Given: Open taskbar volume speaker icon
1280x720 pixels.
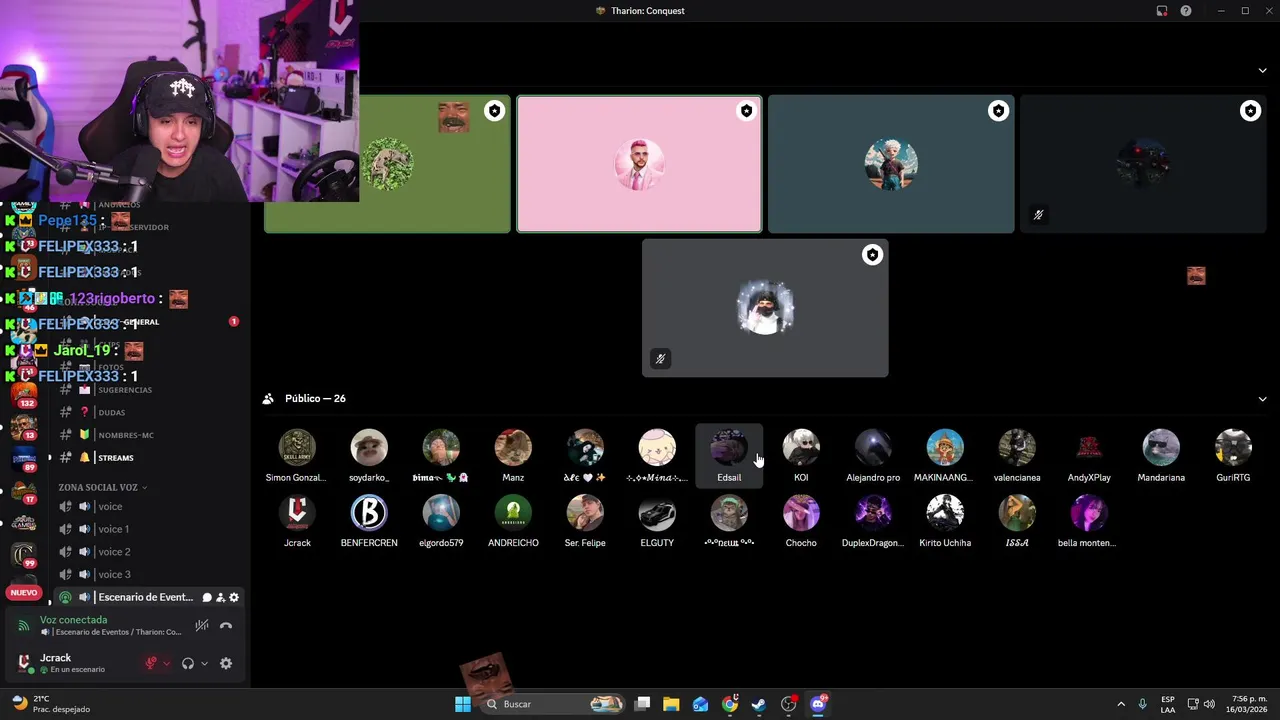Looking at the screenshot, I should [1210, 704].
